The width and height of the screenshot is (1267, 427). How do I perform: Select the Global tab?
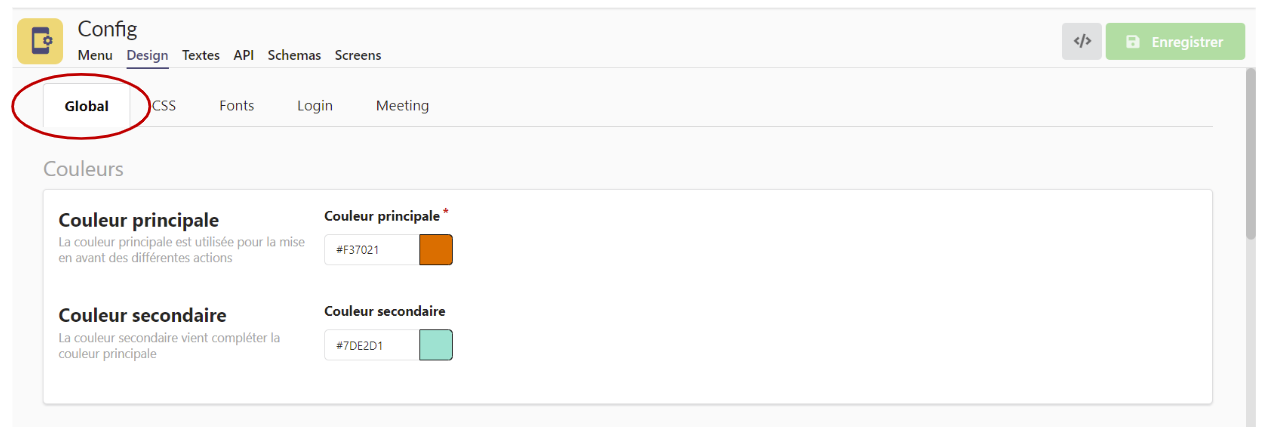(87, 106)
